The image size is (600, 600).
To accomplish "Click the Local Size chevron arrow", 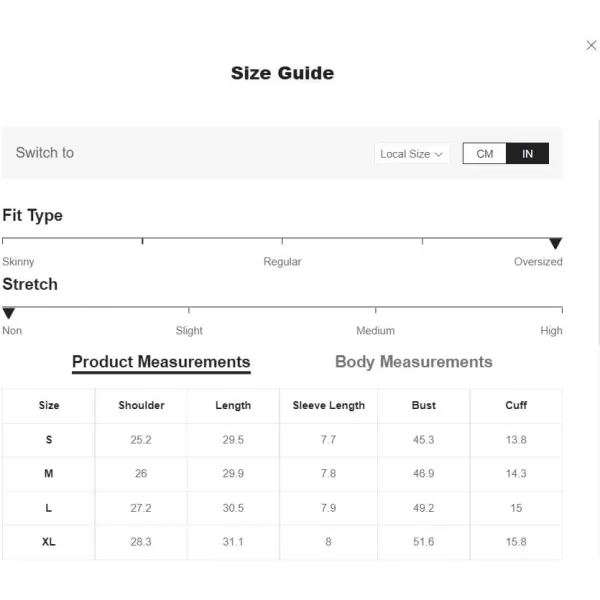I will [439, 154].
